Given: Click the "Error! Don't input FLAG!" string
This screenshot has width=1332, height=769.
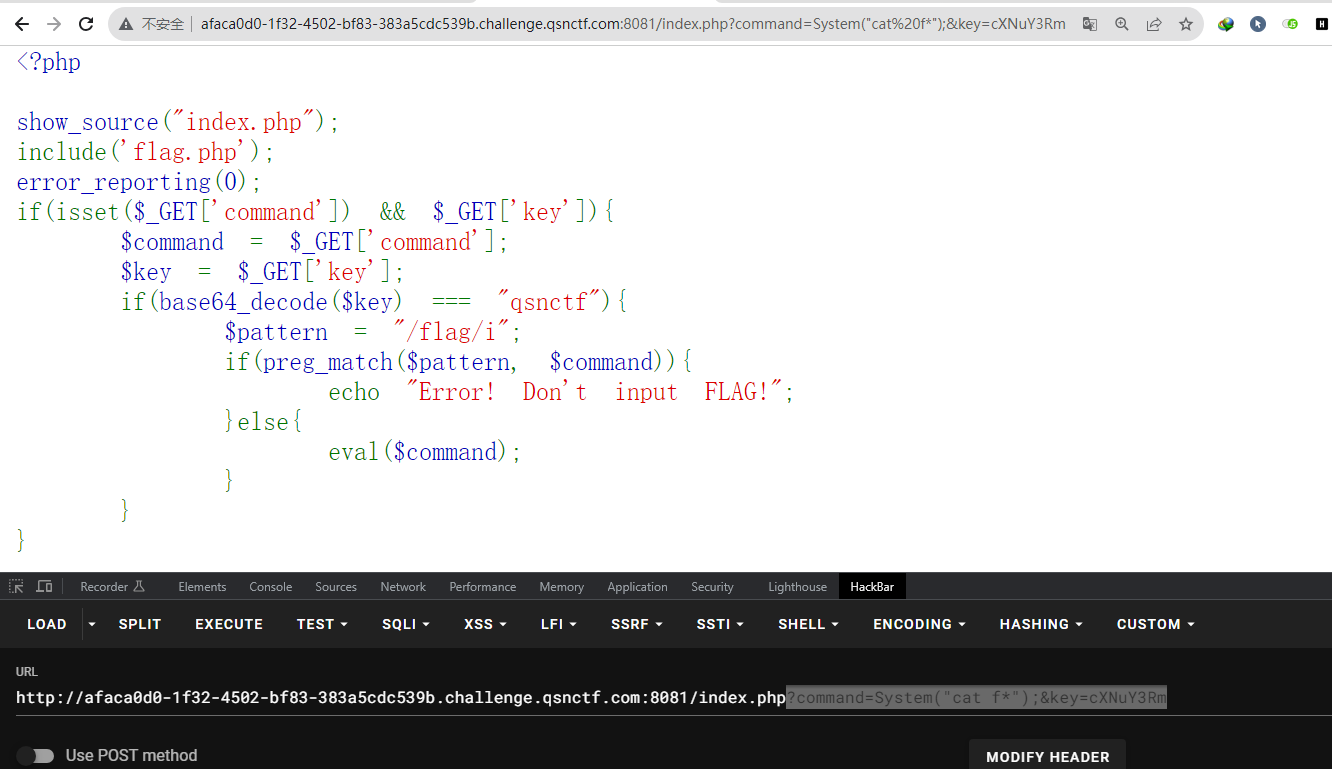Looking at the screenshot, I should (593, 392).
